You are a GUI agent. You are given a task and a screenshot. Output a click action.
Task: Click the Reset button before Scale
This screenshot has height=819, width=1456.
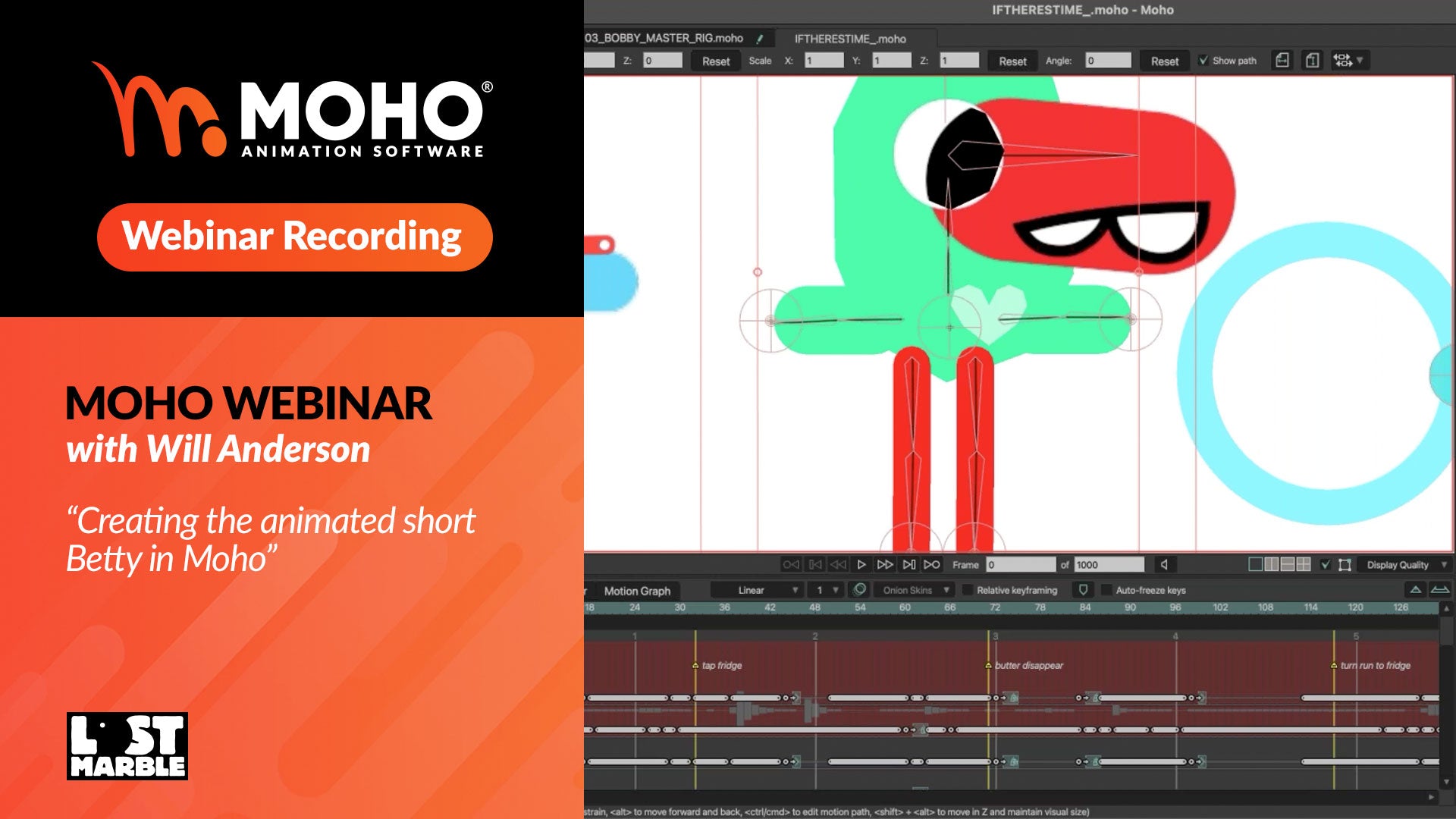pyautogui.click(x=715, y=61)
